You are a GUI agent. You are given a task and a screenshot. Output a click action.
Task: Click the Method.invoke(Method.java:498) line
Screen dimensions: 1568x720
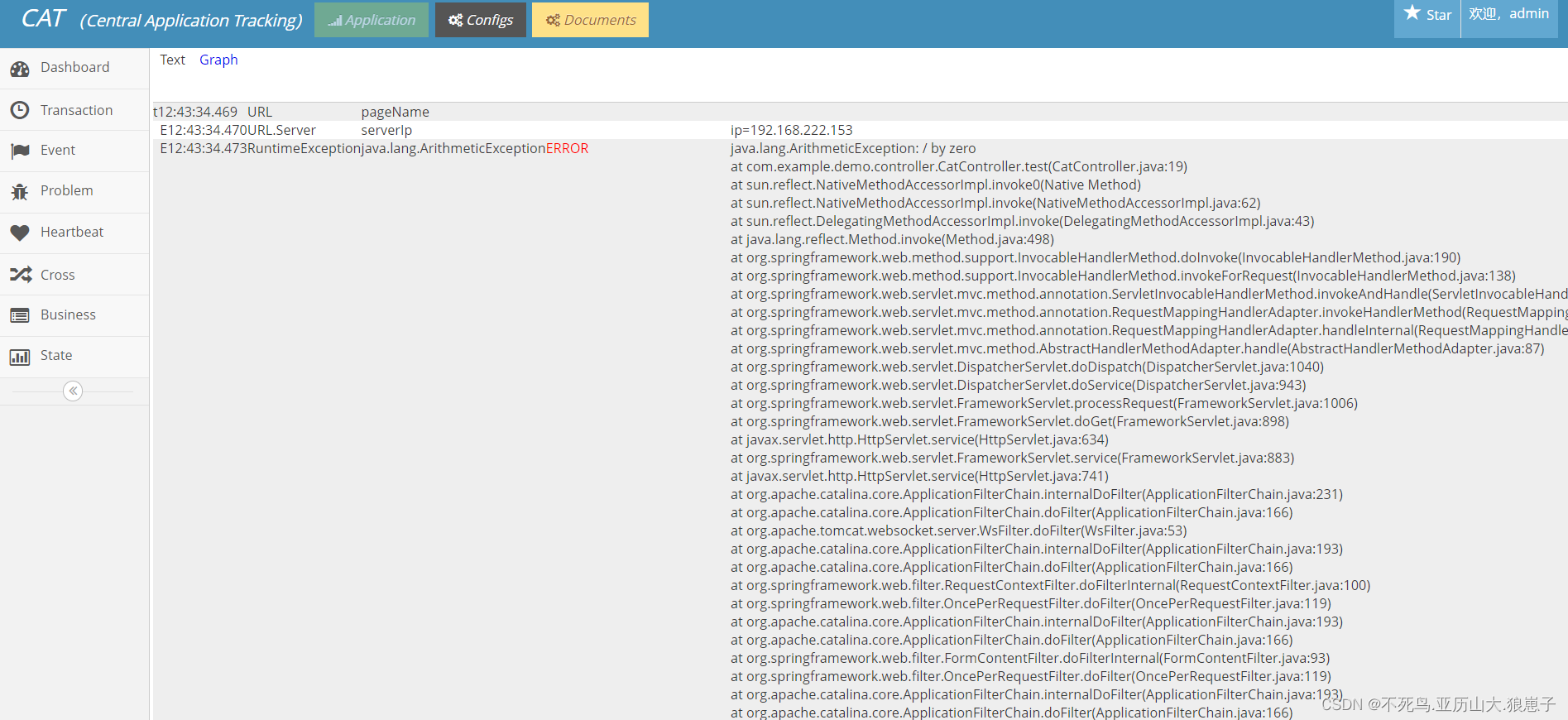click(892, 240)
